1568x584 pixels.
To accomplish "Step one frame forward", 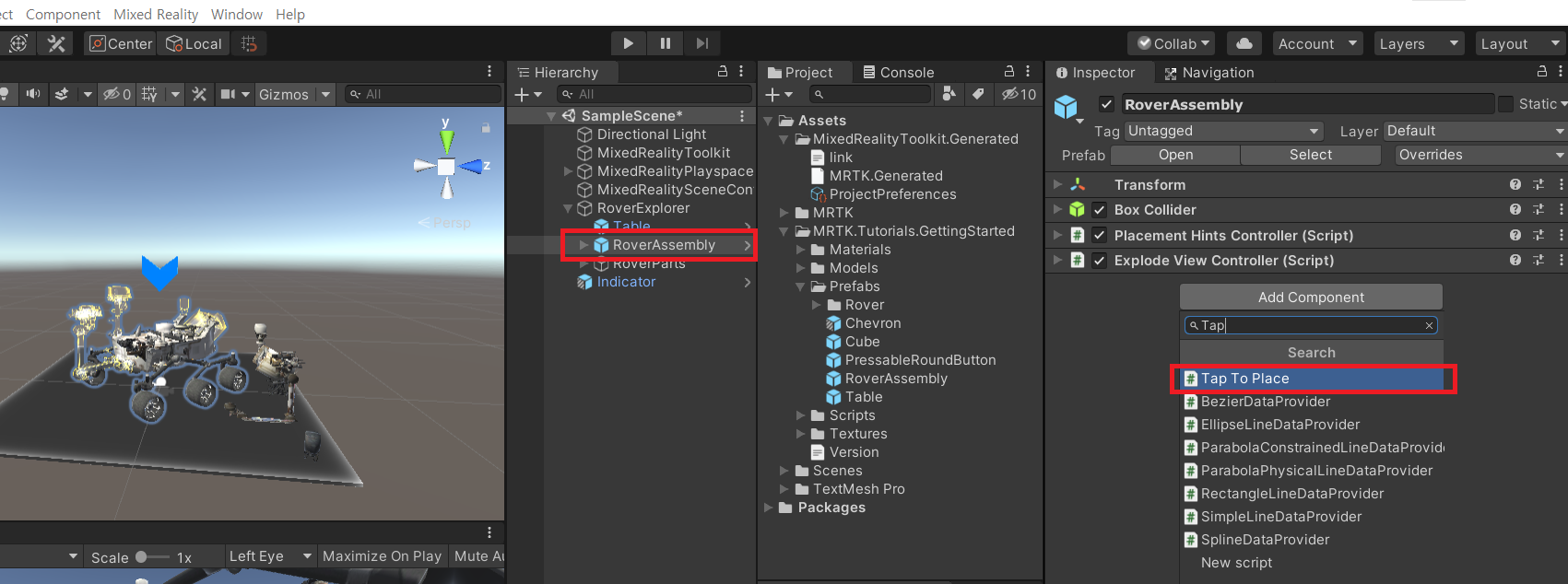I will [x=701, y=43].
